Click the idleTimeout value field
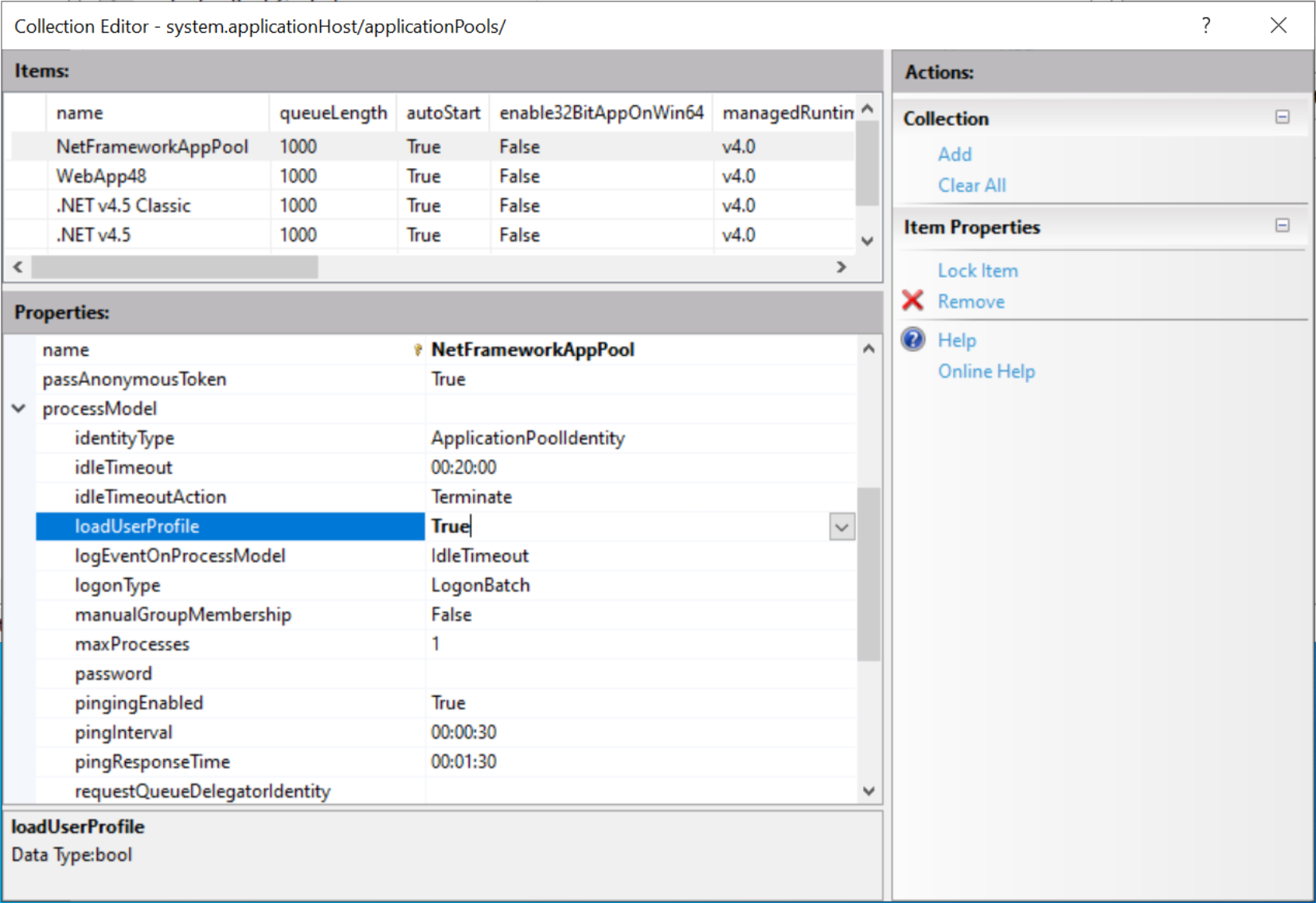This screenshot has height=903, width=1316. (637, 467)
